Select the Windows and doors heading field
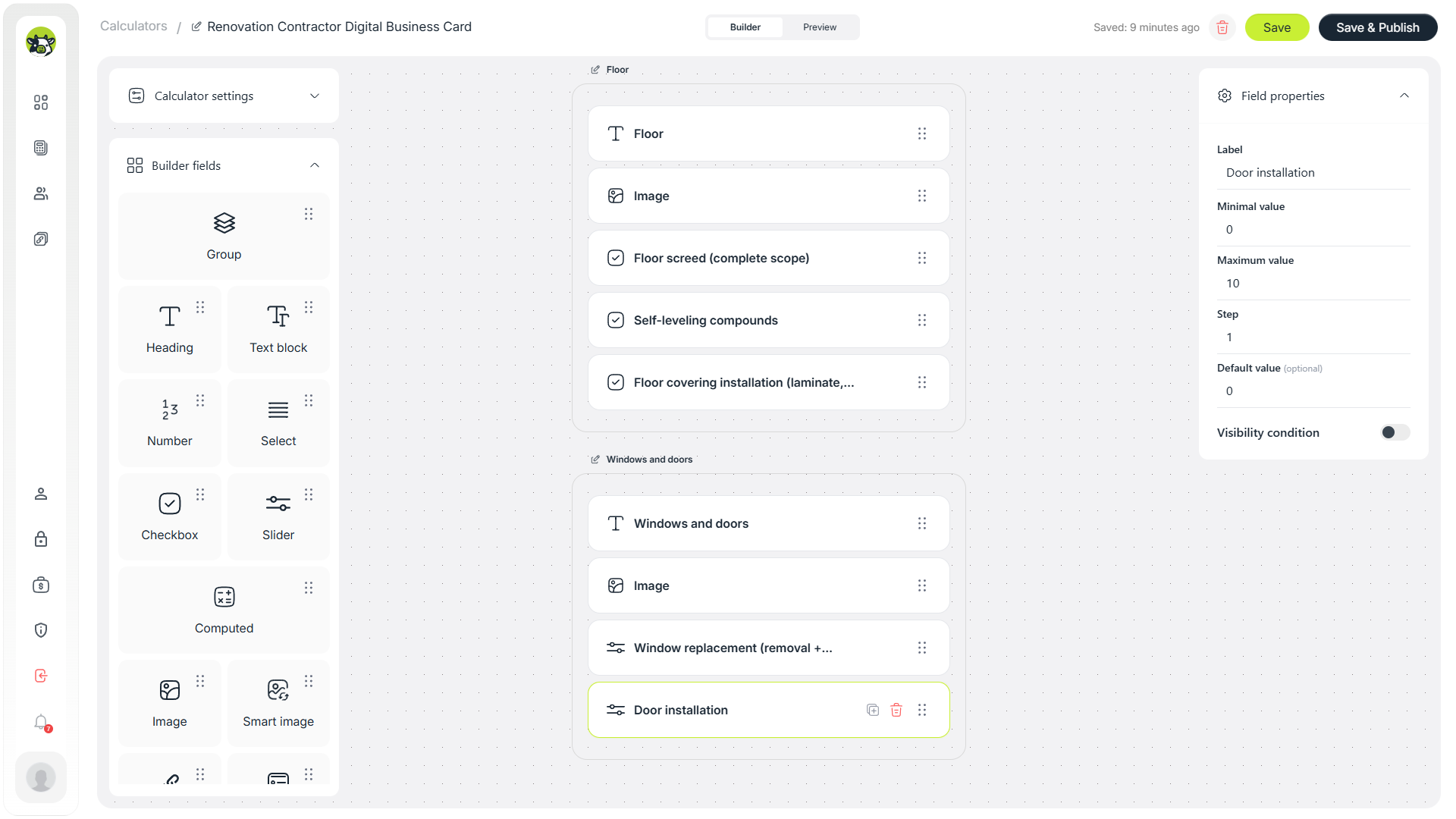Image resolution: width=1456 pixels, height=819 pixels. (x=768, y=523)
